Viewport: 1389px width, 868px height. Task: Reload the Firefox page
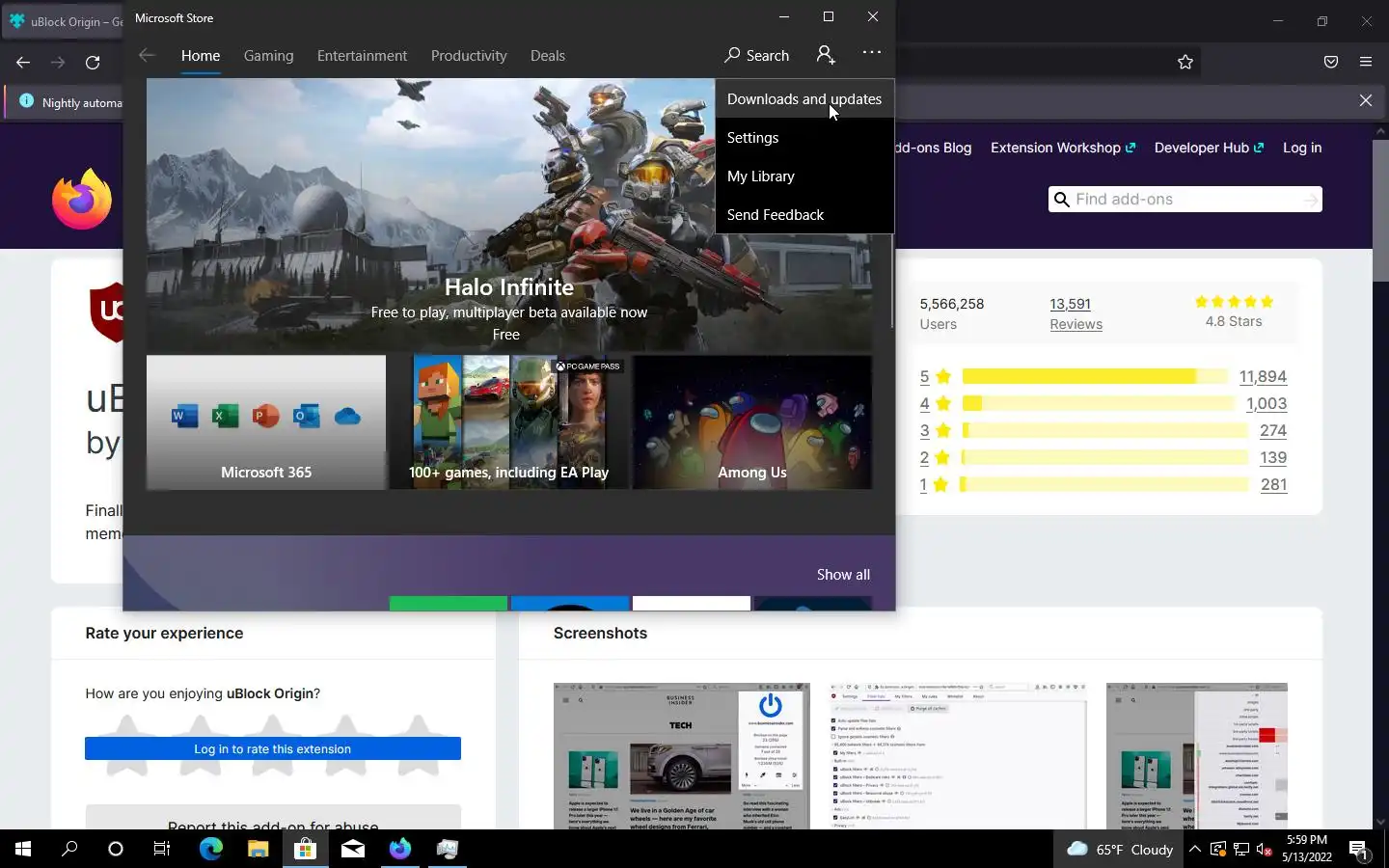click(x=93, y=62)
